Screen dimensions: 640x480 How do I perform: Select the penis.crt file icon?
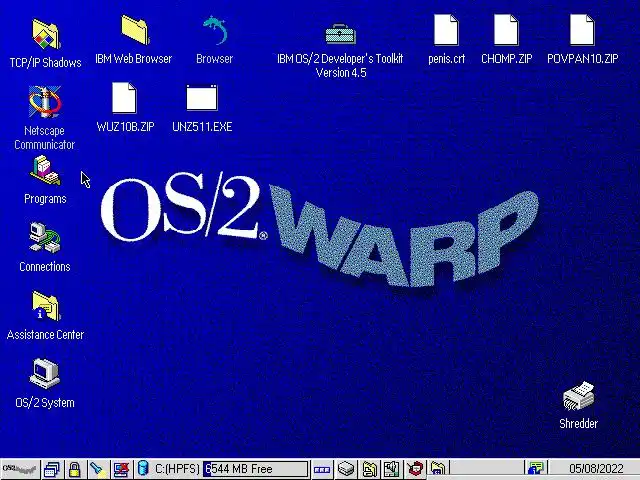click(x=446, y=30)
